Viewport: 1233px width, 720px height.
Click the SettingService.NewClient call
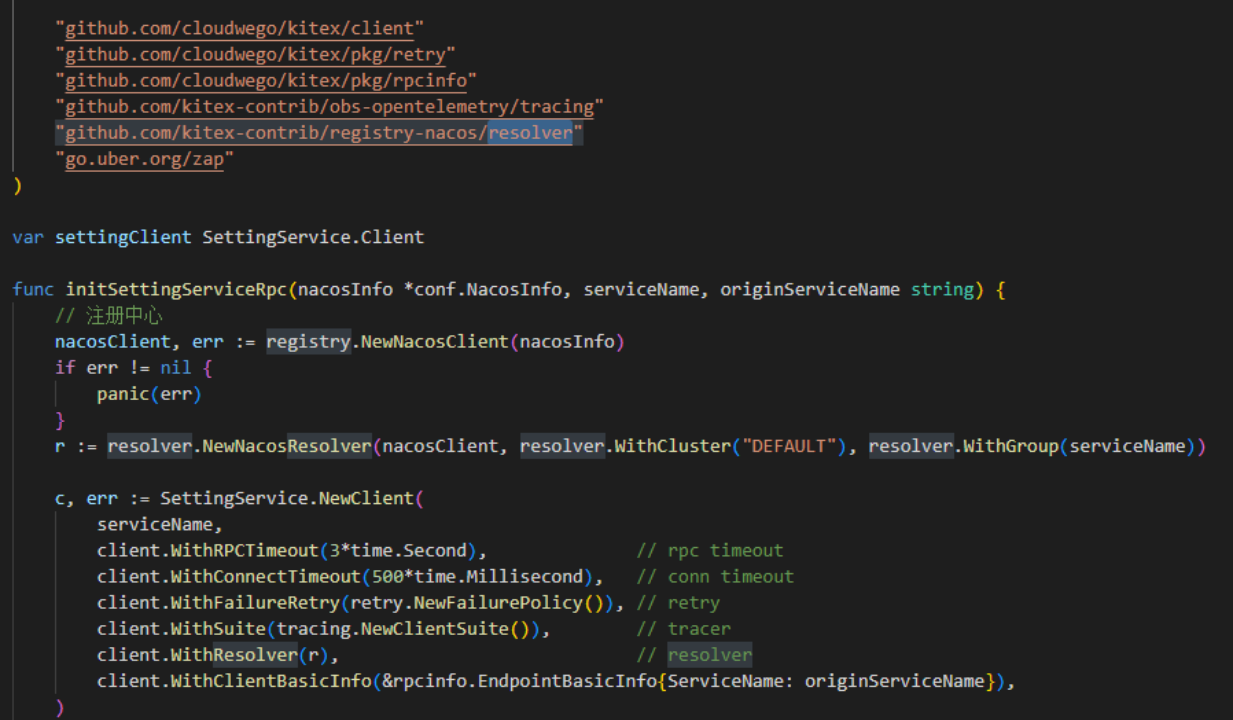coord(286,498)
